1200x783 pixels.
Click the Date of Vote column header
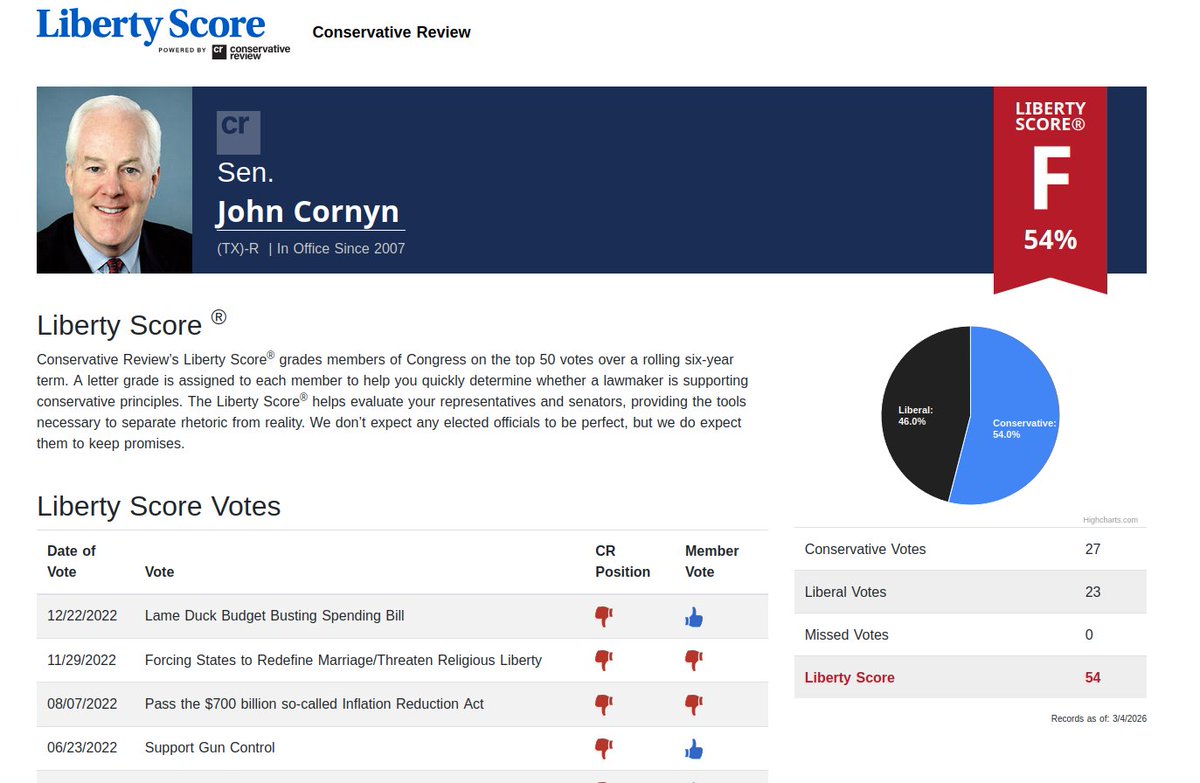point(71,561)
